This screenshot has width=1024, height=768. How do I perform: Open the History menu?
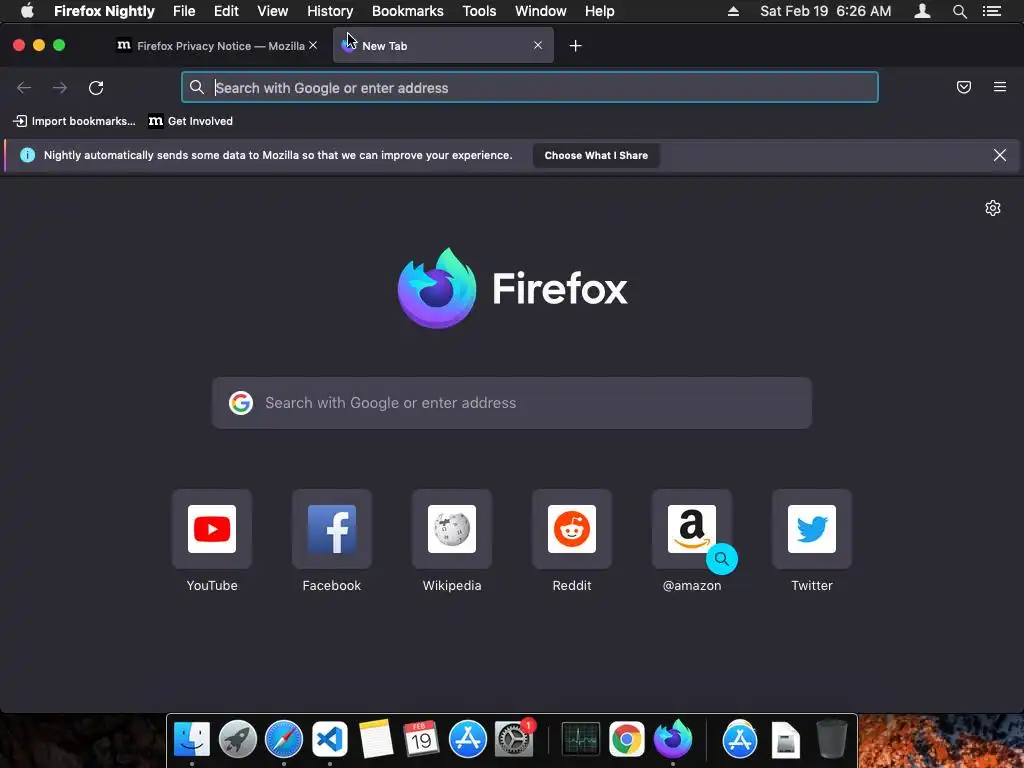[330, 11]
